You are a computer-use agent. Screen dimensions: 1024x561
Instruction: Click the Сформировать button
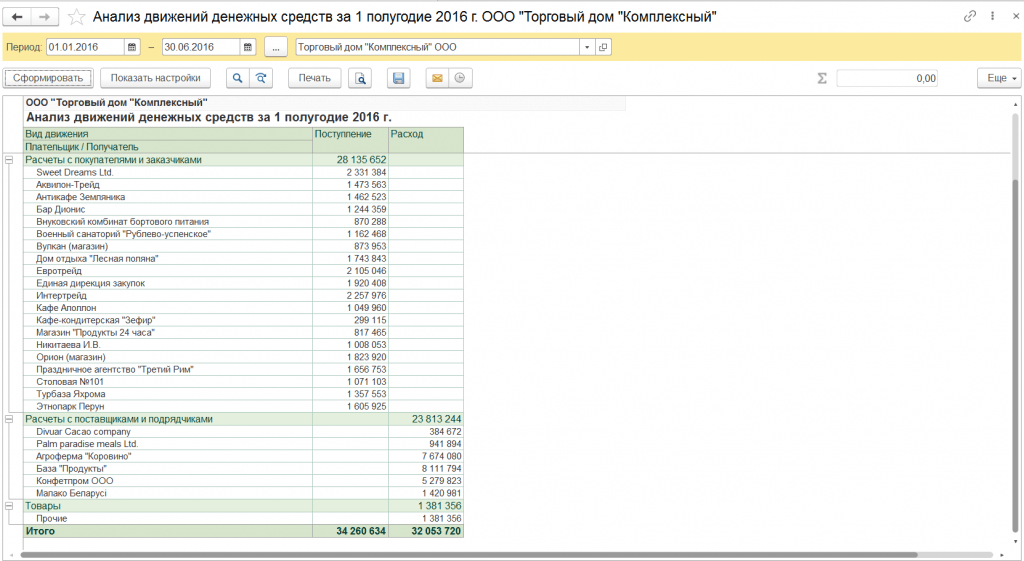(x=47, y=78)
